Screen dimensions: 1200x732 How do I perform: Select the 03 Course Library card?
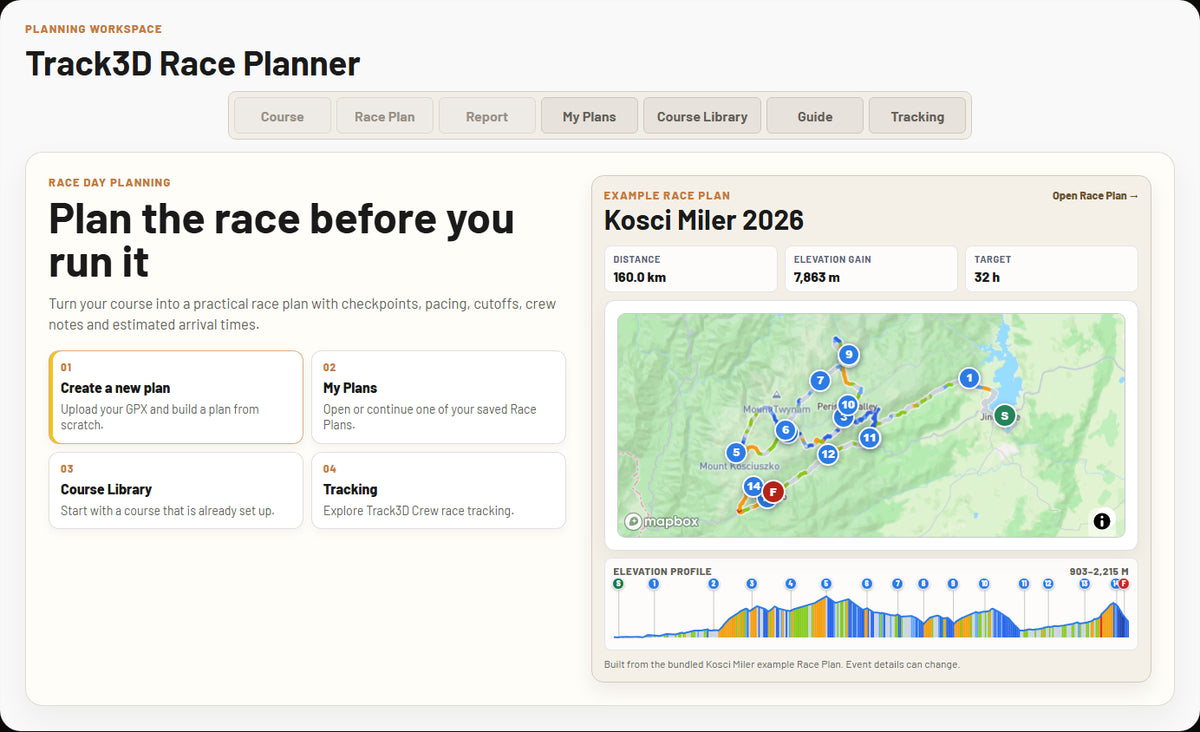pos(176,490)
